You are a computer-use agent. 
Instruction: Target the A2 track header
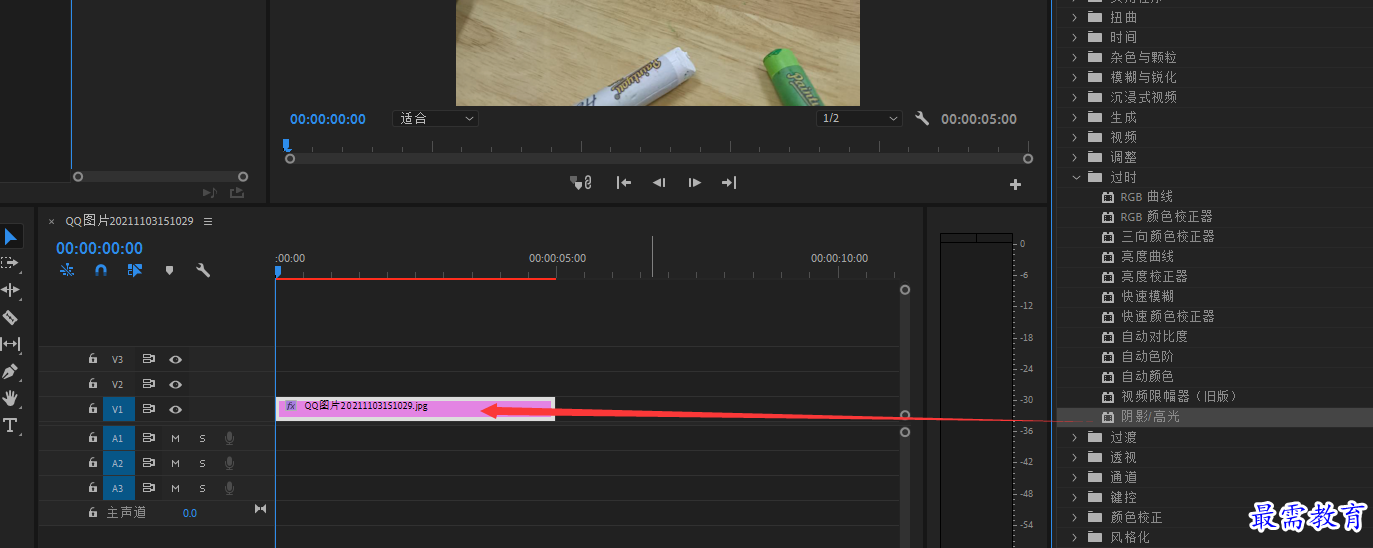click(117, 463)
